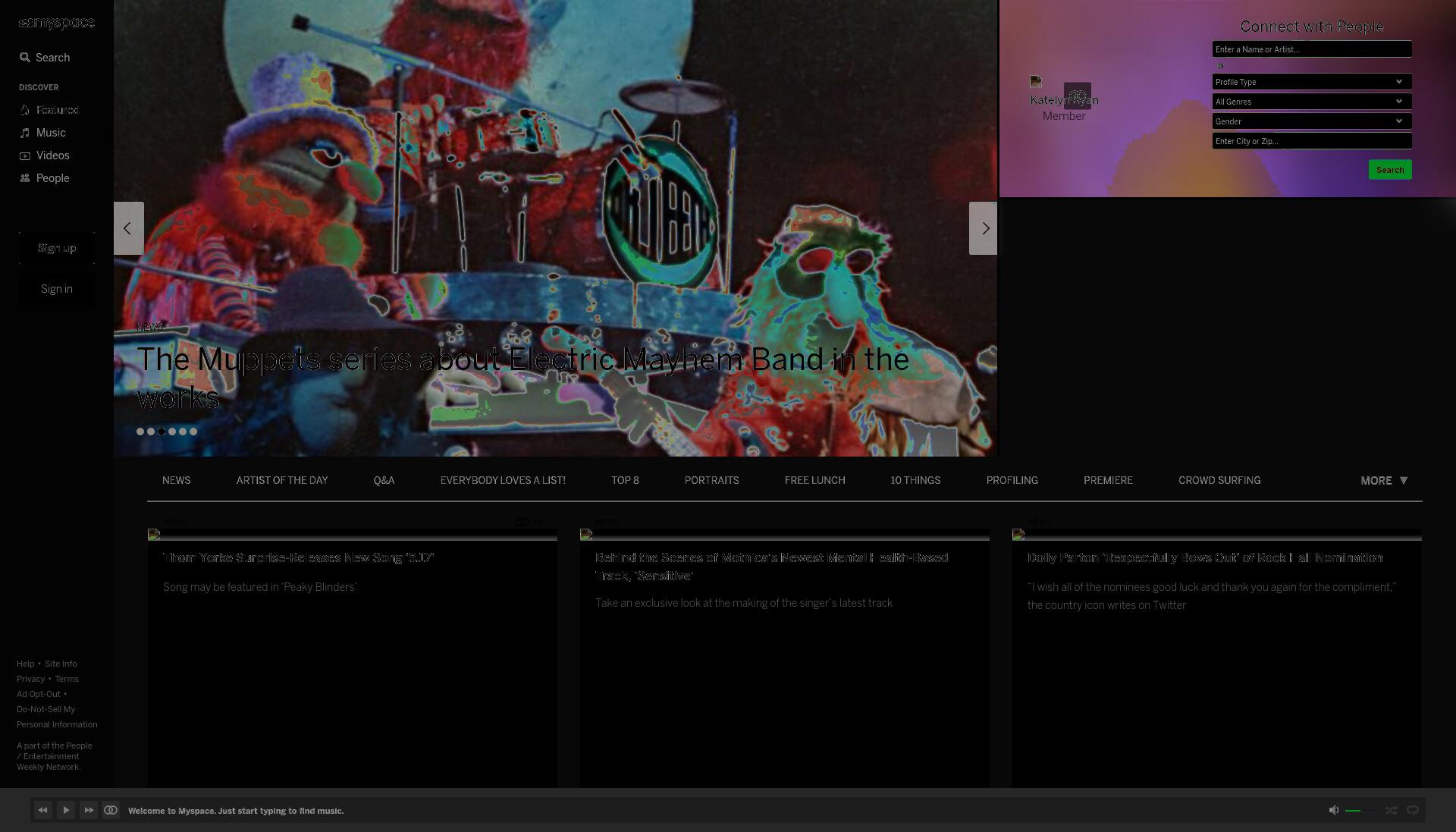Switch to the TOP 8 tab

(625, 481)
